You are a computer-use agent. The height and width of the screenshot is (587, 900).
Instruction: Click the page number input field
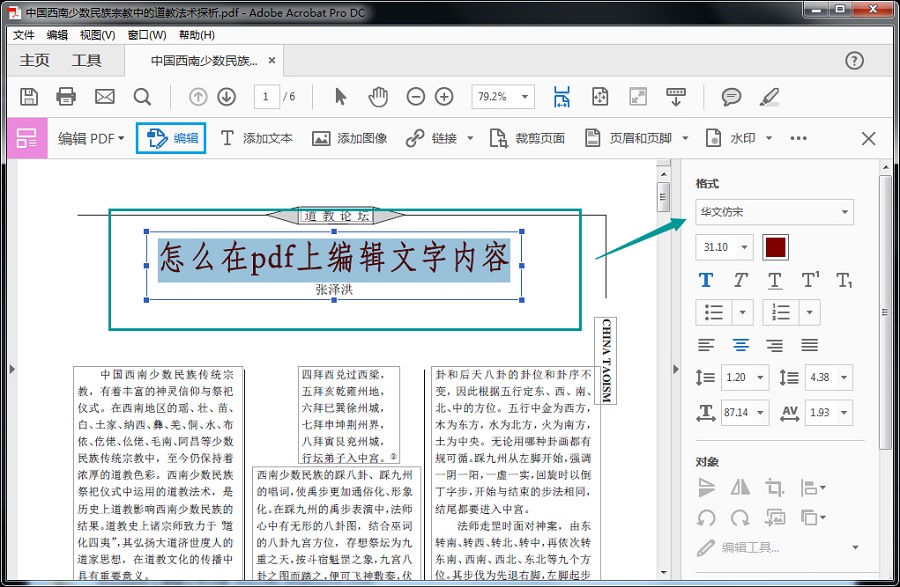[x=266, y=96]
